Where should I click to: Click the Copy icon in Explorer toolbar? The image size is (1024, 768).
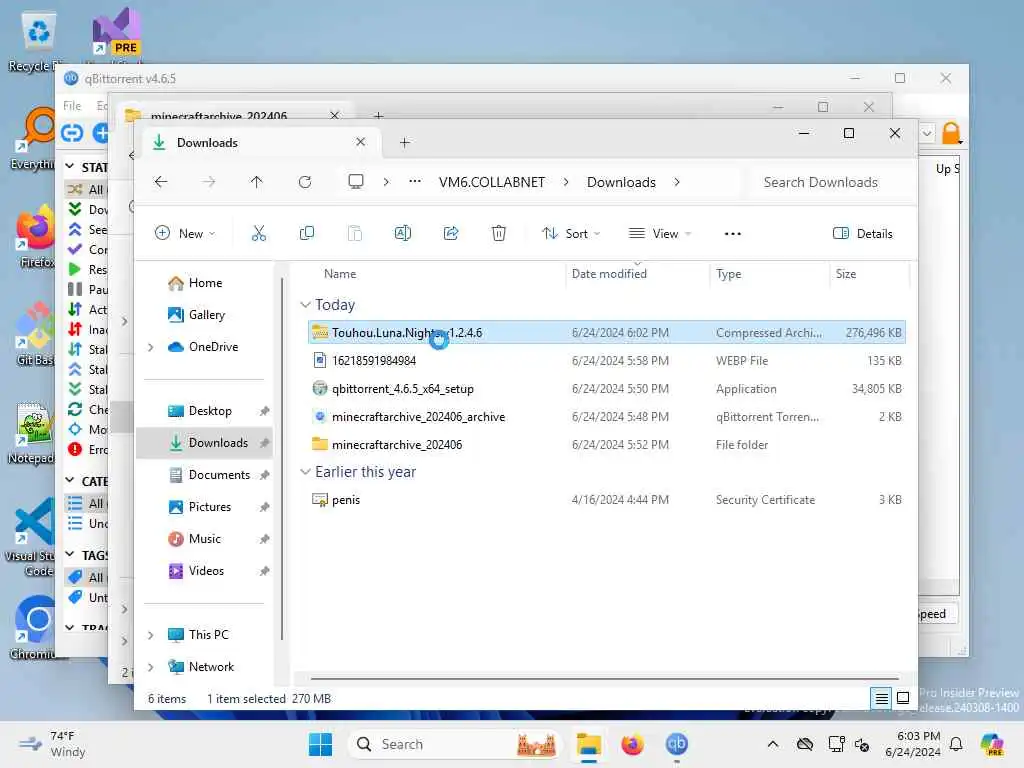306,233
